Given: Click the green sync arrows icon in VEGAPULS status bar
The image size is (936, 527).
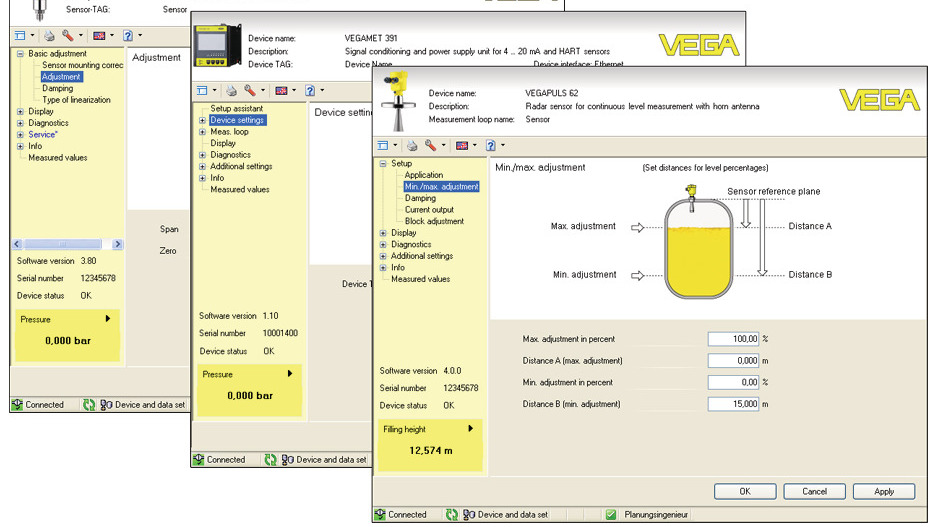Looking at the screenshot, I should (x=450, y=515).
